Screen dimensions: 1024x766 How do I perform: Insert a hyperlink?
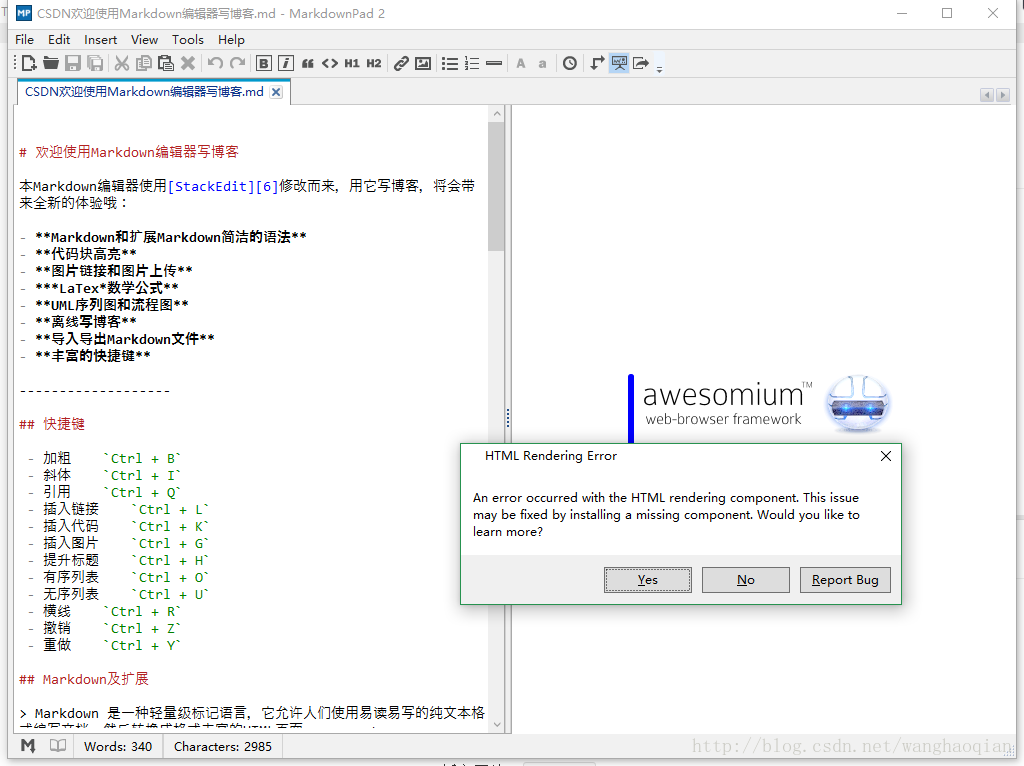click(x=400, y=63)
